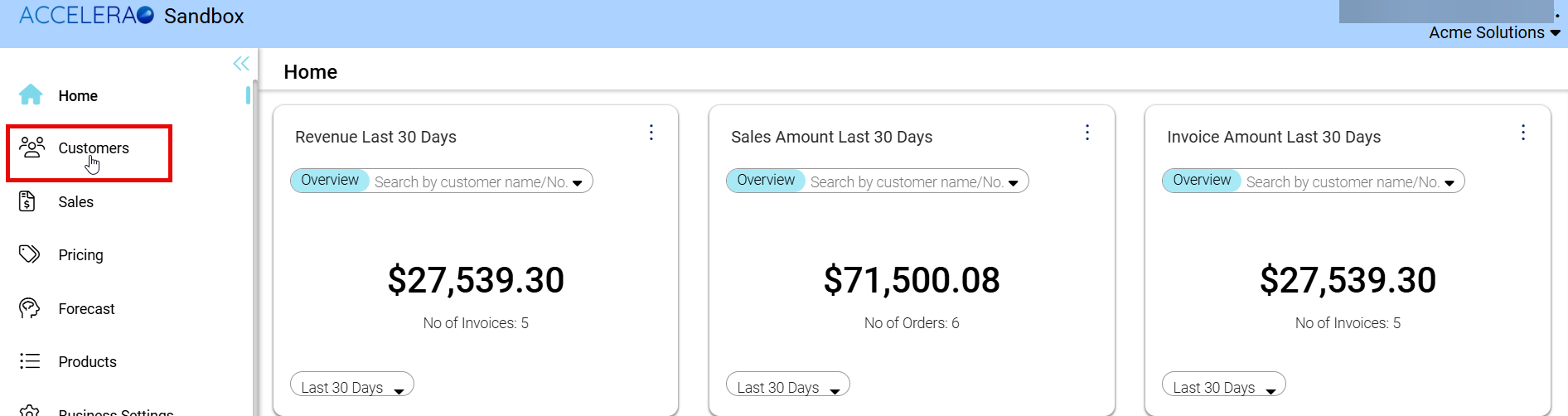Click the Products list icon
This screenshot has height=416, width=1568.
(x=29, y=361)
